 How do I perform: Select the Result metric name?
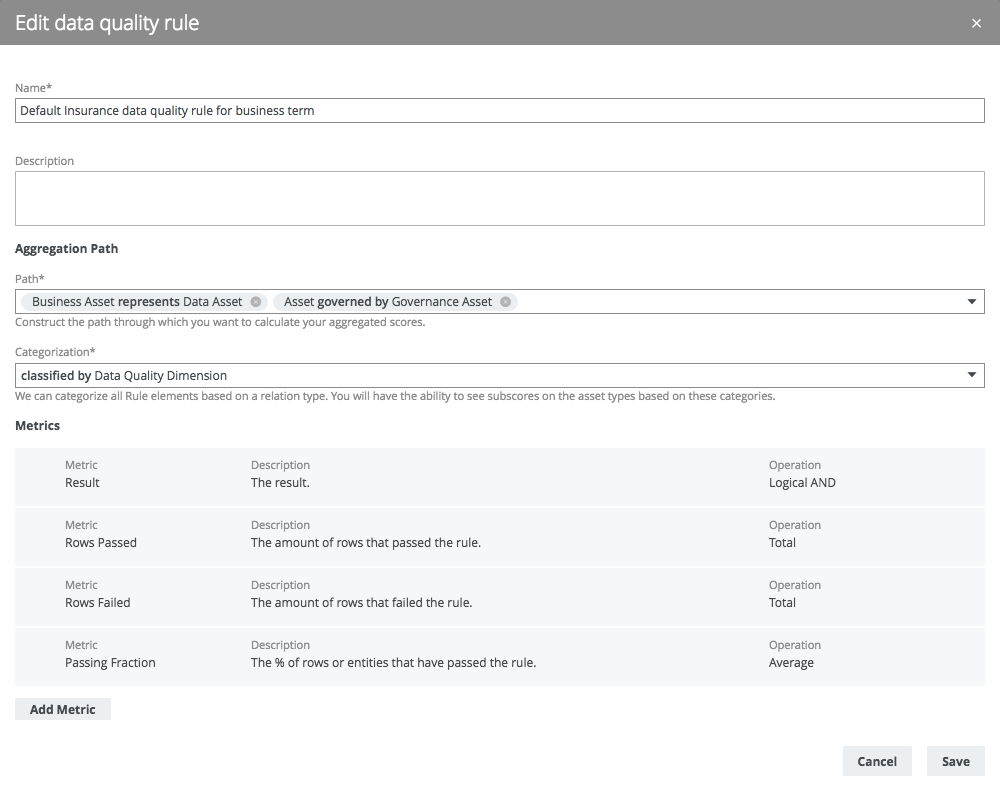tap(82, 483)
